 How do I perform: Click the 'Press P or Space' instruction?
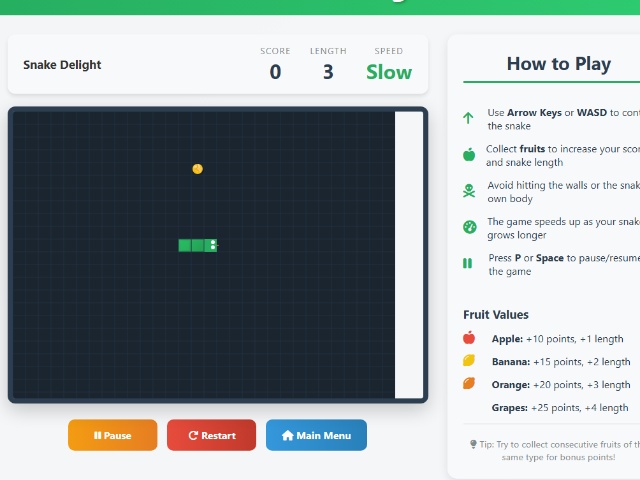click(x=564, y=264)
